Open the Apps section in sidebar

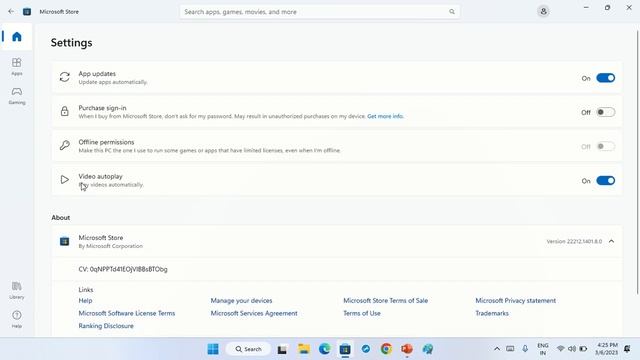tap(17, 67)
